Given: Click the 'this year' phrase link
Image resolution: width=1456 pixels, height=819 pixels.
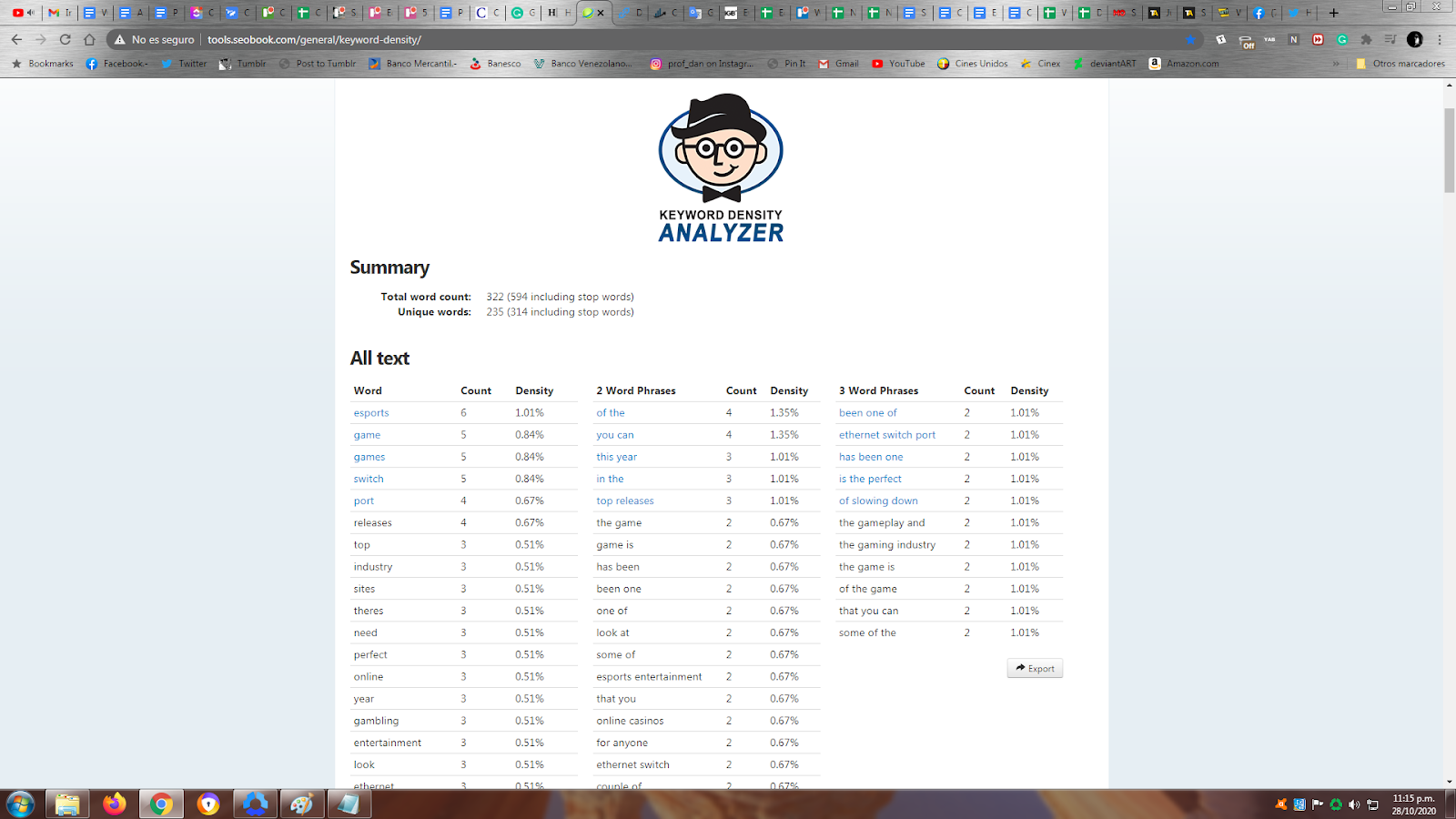Looking at the screenshot, I should click(617, 457).
